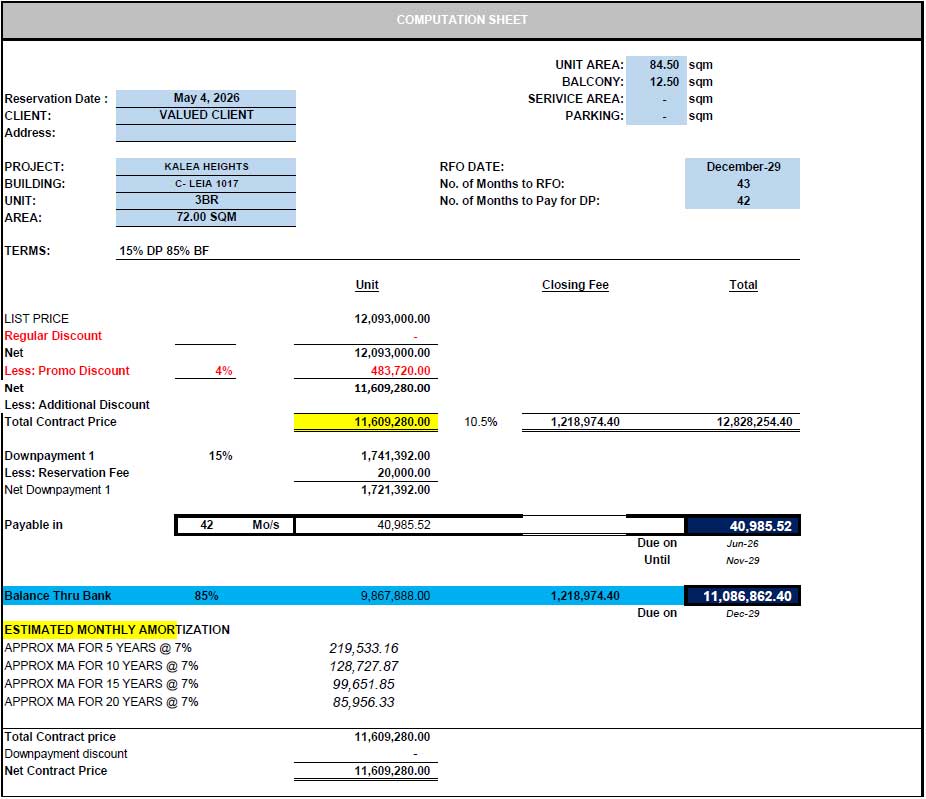Click the 20-year amortization value 85,956.33
The width and height of the screenshot is (926, 799).
(x=363, y=702)
